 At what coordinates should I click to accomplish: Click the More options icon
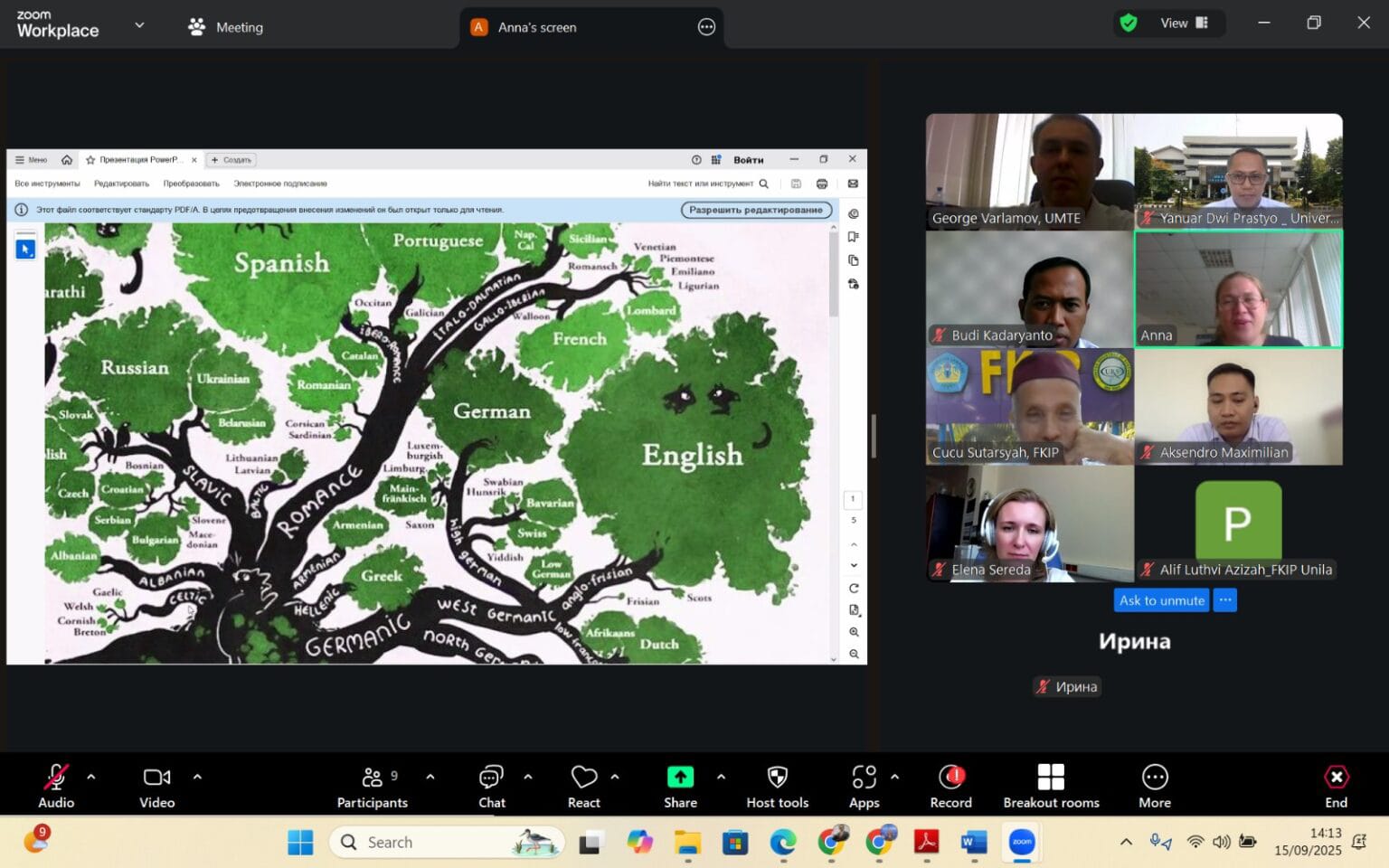click(x=1154, y=786)
